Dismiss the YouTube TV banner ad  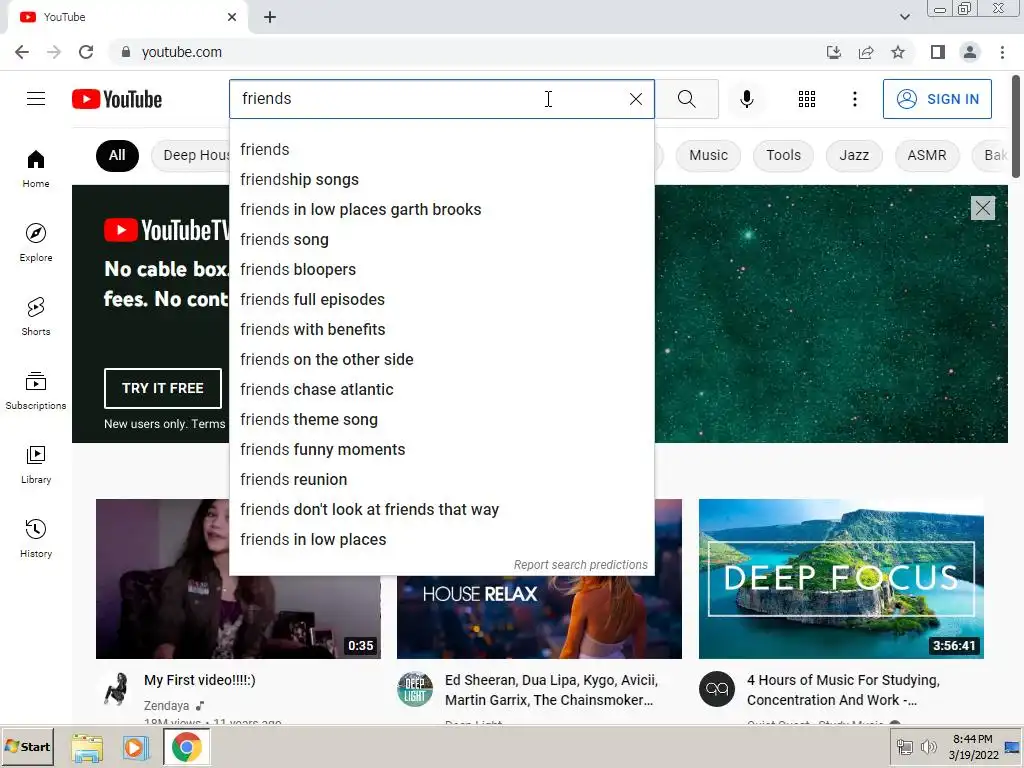(982, 208)
